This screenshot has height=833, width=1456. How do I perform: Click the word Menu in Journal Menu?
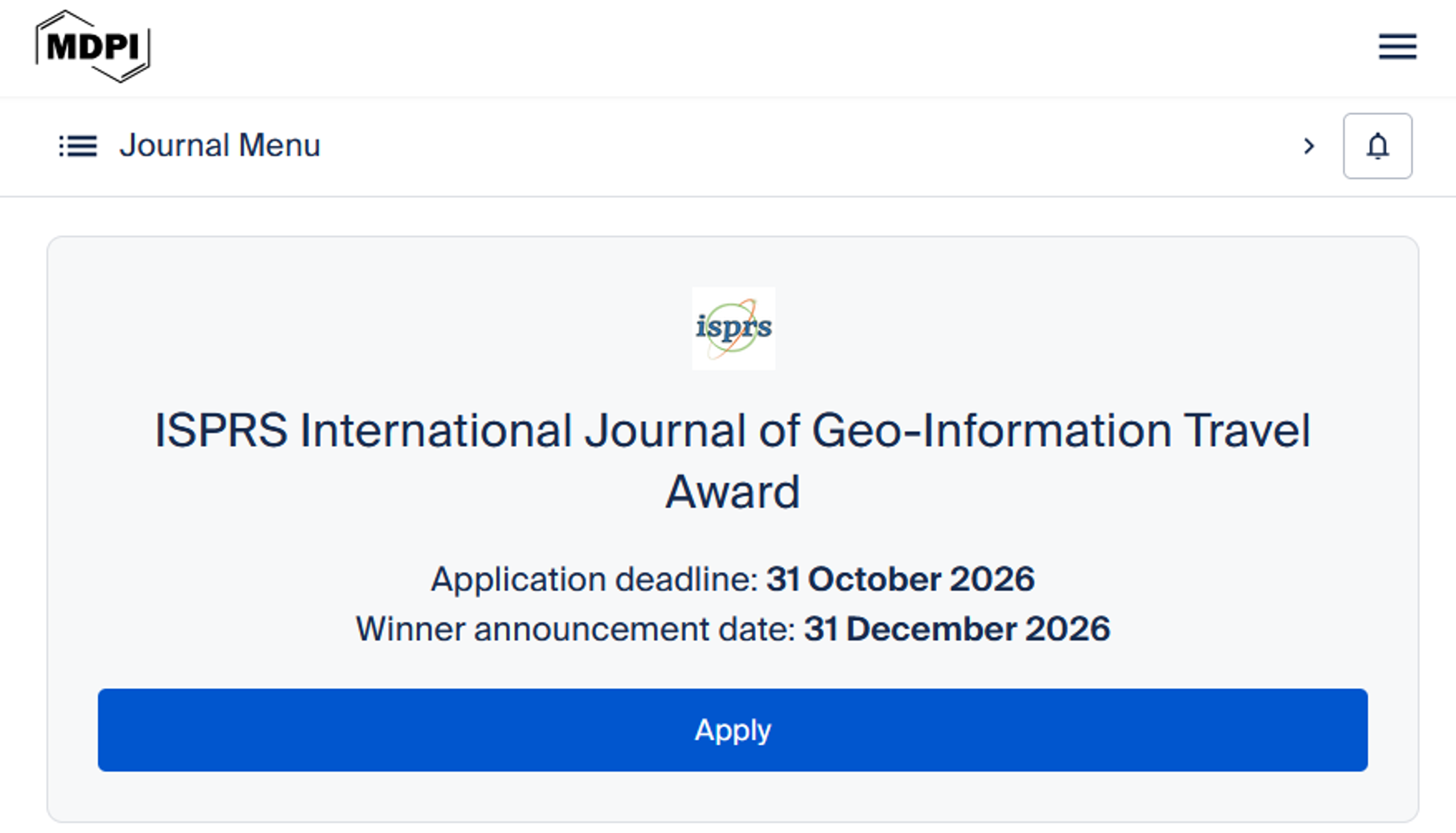[x=279, y=145]
